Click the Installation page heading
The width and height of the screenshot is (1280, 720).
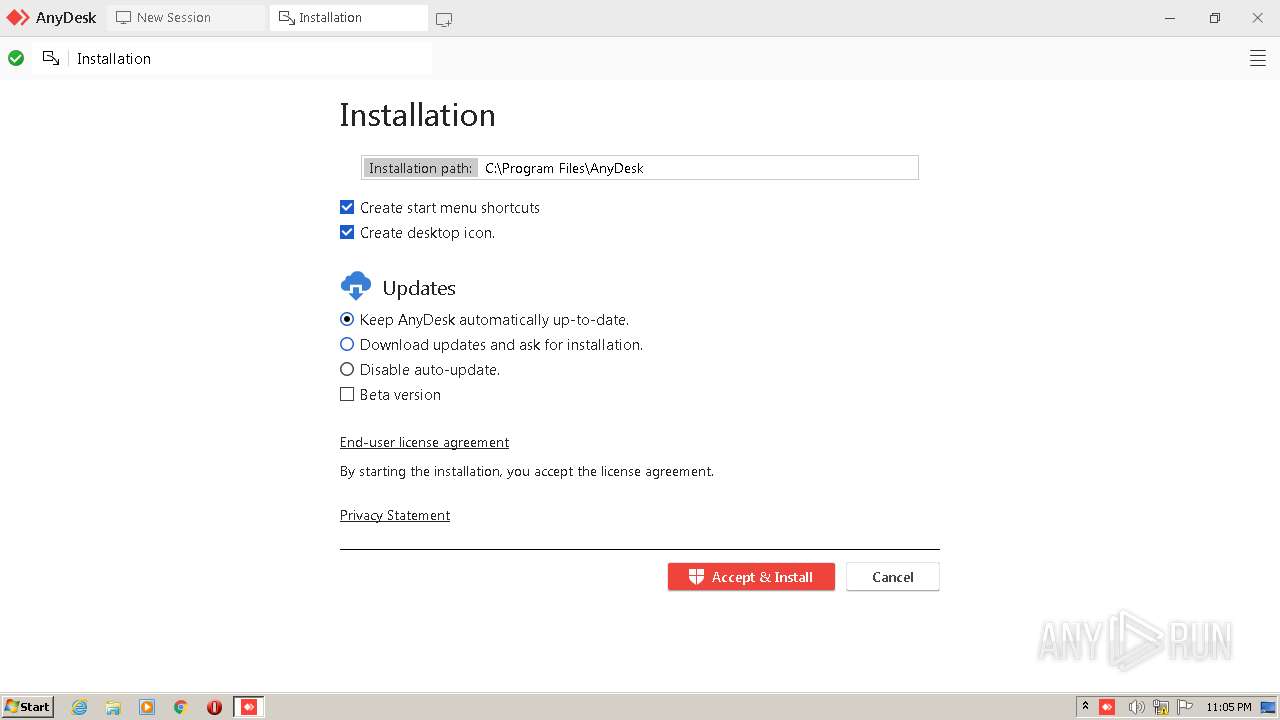tap(417, 115)
